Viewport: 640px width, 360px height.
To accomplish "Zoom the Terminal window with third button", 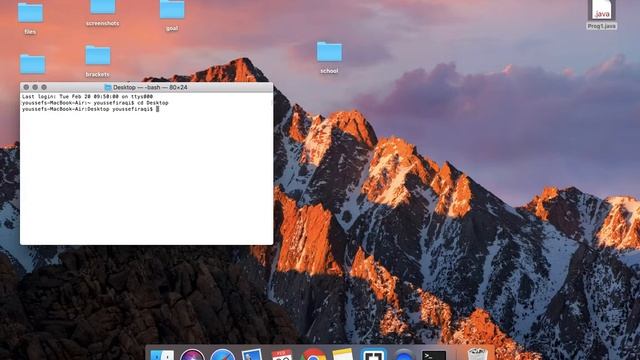I will click(44, 87).
